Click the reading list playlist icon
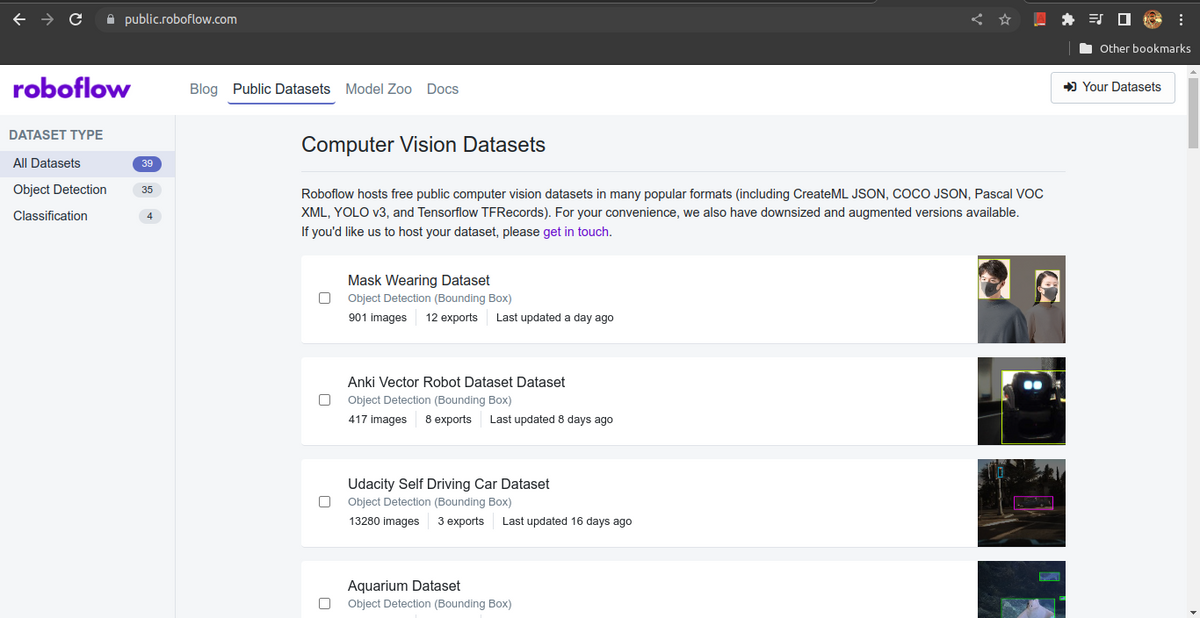This screenshot has width=1200, height=618. (1095, 18)
